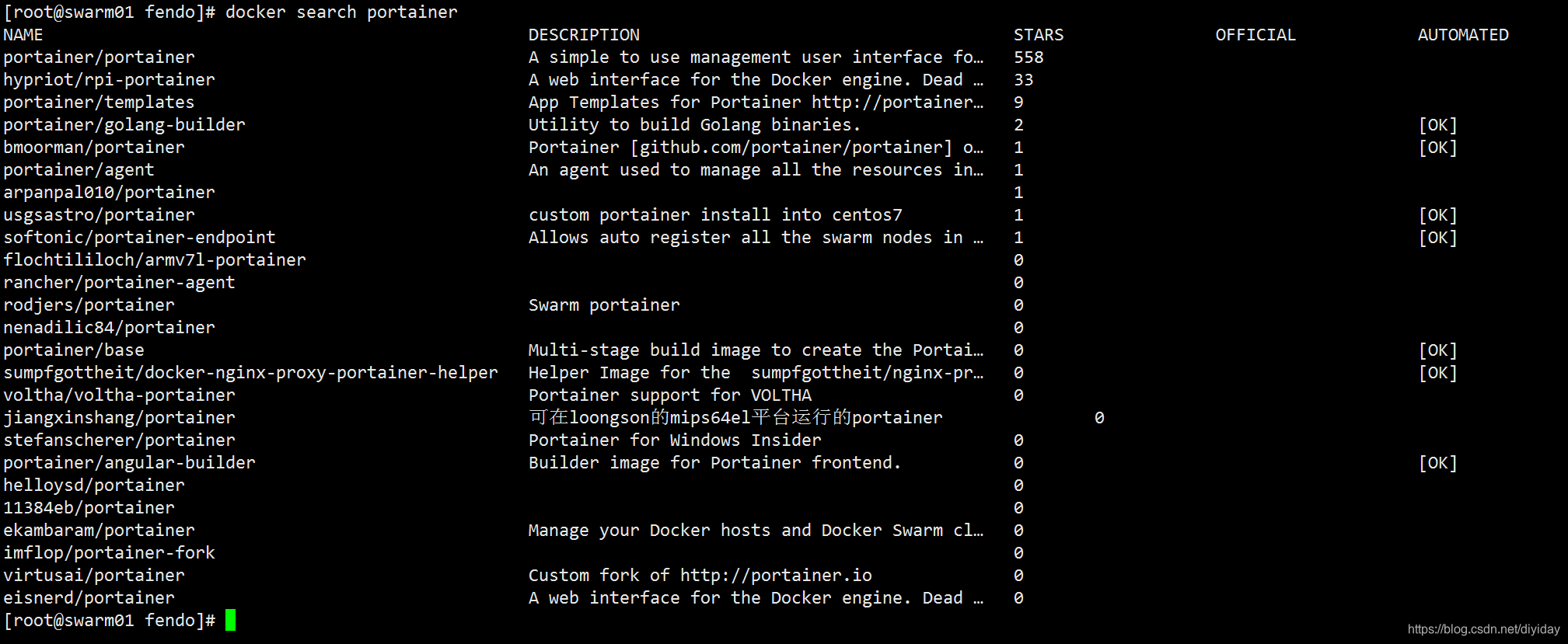Click [OK] in the softonic/portainer-endpoint row
1568x644 pixels.
pos(1438,238)
